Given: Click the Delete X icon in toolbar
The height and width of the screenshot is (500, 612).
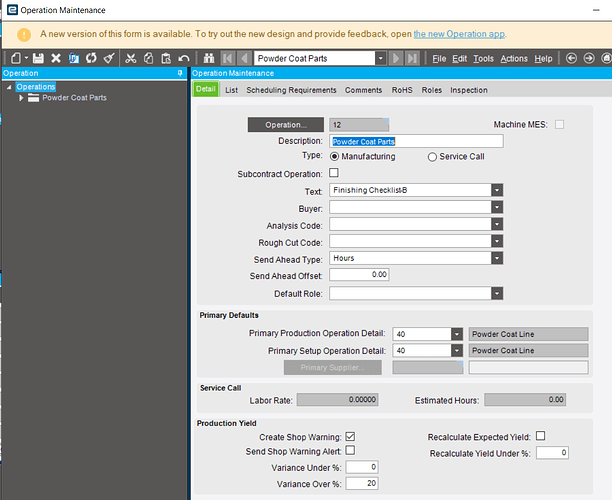Looking at the screenshot, I should 55,59.
